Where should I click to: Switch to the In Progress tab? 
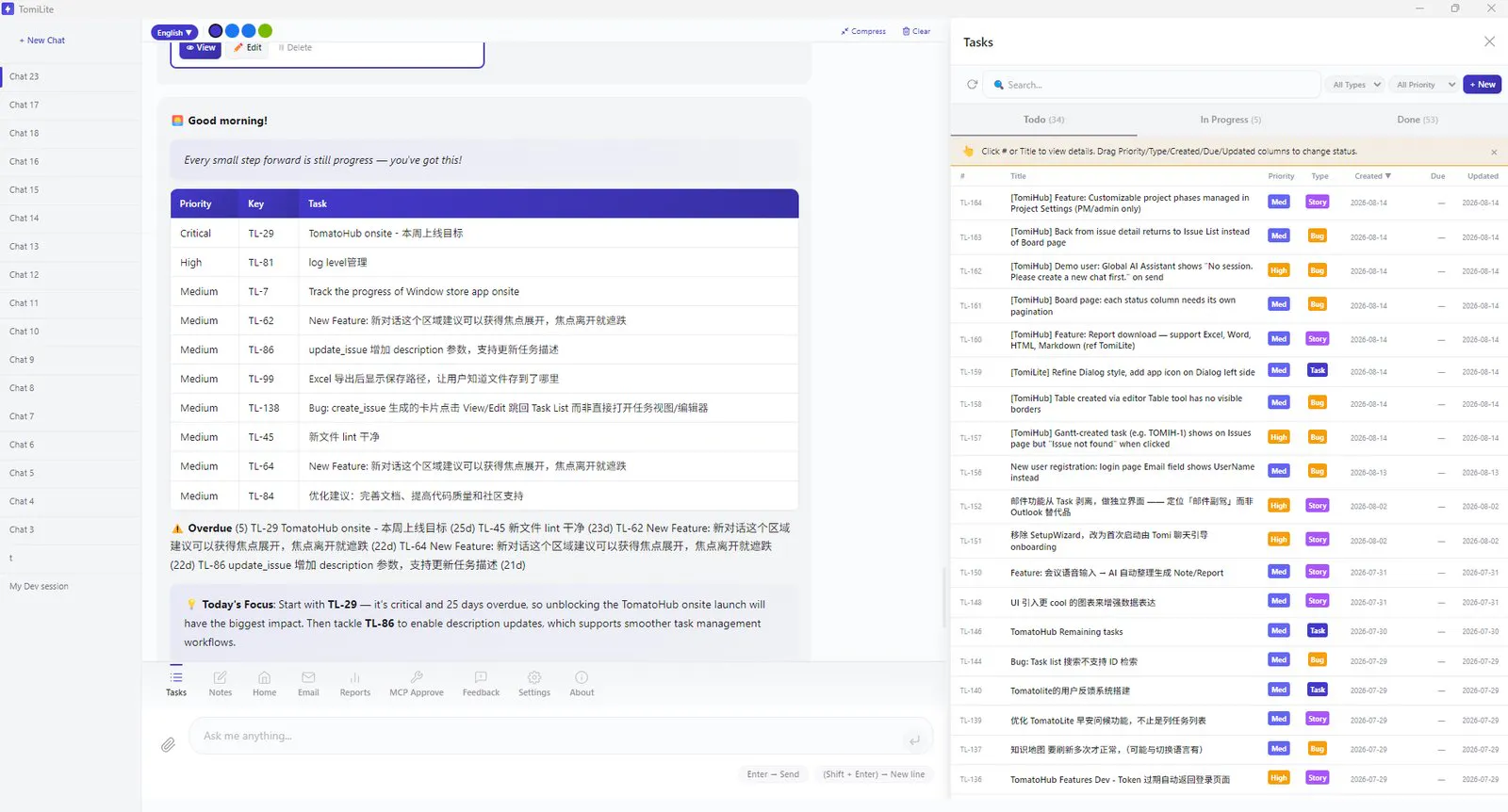1230,120
